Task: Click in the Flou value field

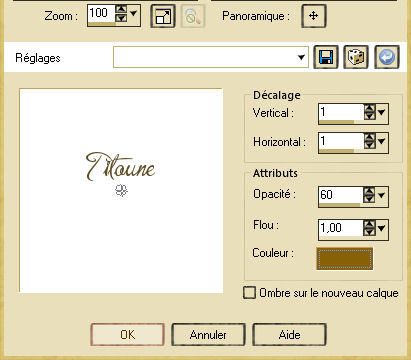Action: click(341, 228)
